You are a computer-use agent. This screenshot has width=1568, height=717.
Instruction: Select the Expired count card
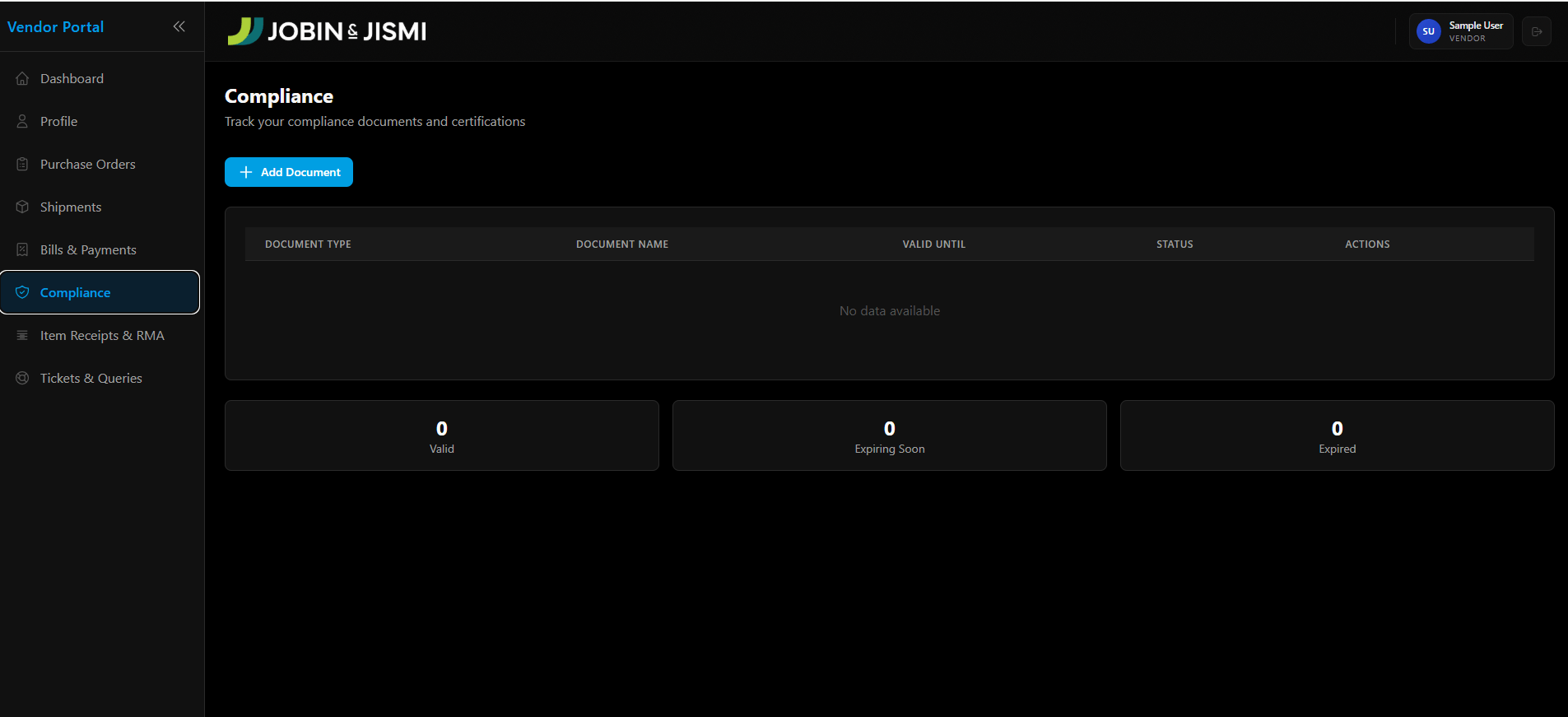[x=1338, y=435]
